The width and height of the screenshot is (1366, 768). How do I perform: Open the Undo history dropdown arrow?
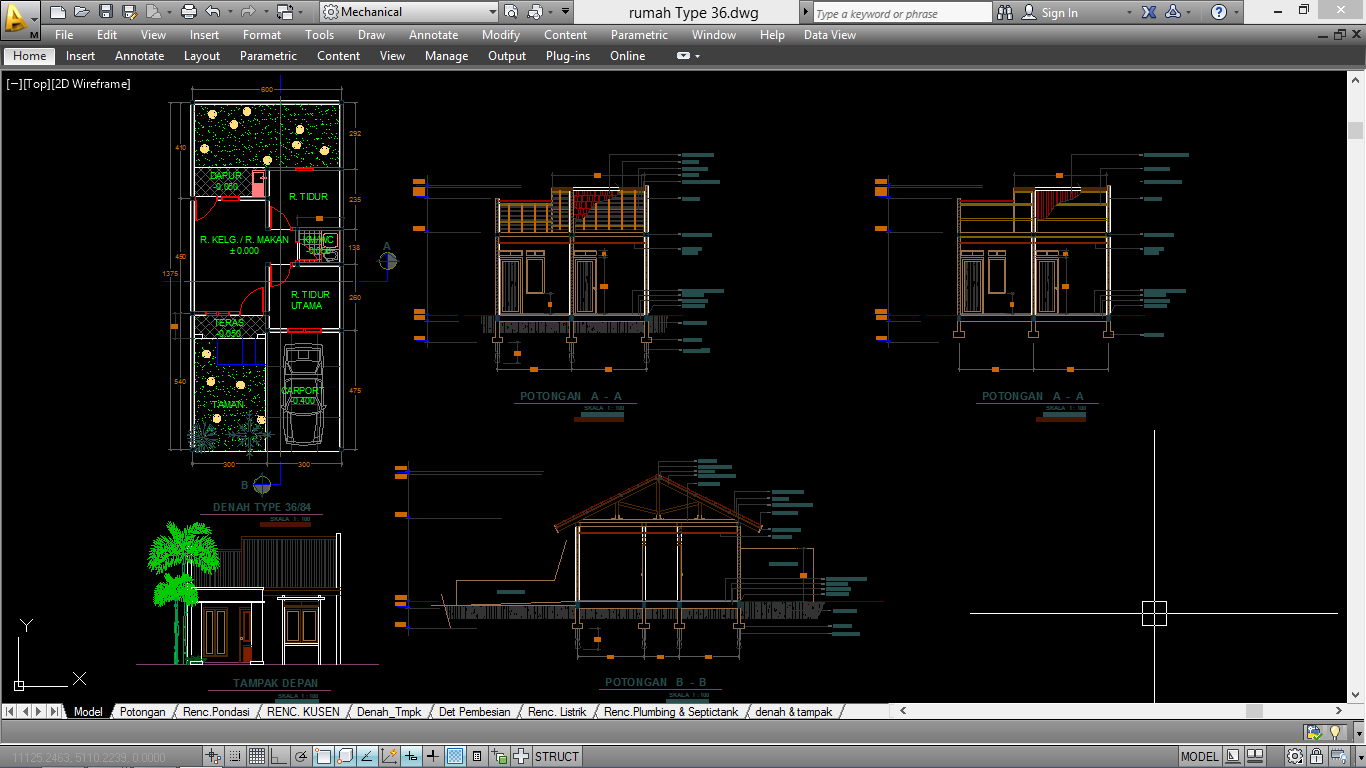pyautogui.click(x=229, y=12)
